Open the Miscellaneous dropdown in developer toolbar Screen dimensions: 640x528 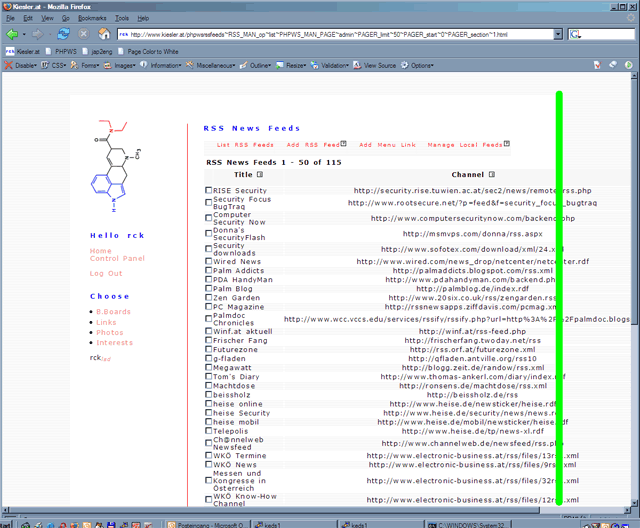point(210,65)
